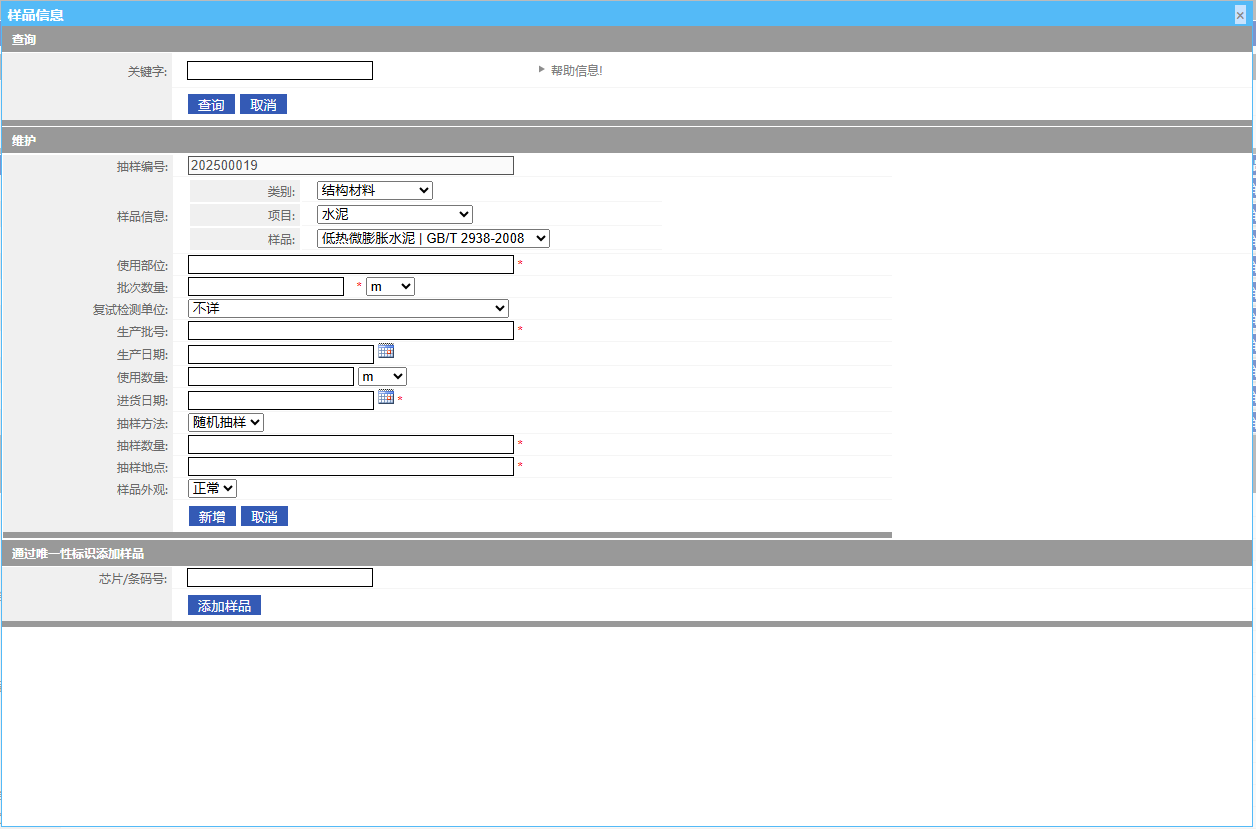Image resolution: width=1256 pixels, height=829 pixels.
Task: Focus the 关键字 keyword input field
Action: point(280,70)
